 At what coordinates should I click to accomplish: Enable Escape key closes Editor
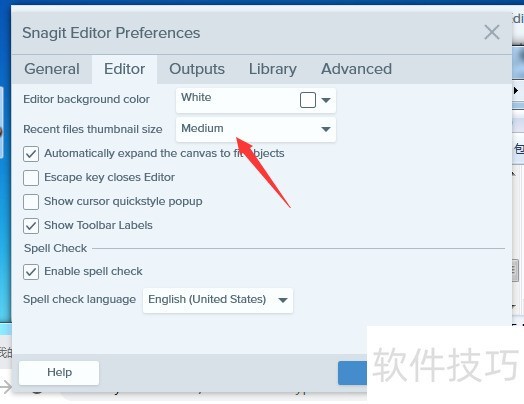point(31,178)
